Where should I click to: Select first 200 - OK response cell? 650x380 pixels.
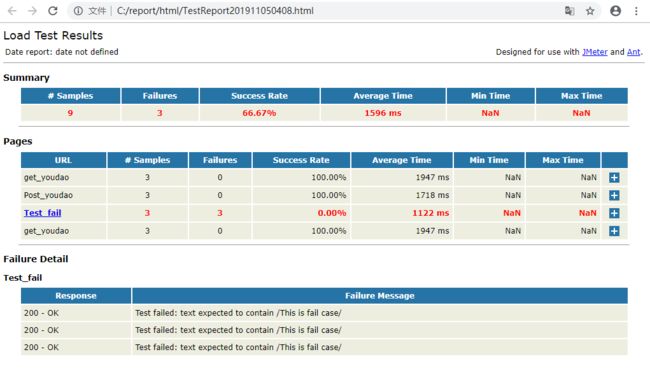[76, 313]
